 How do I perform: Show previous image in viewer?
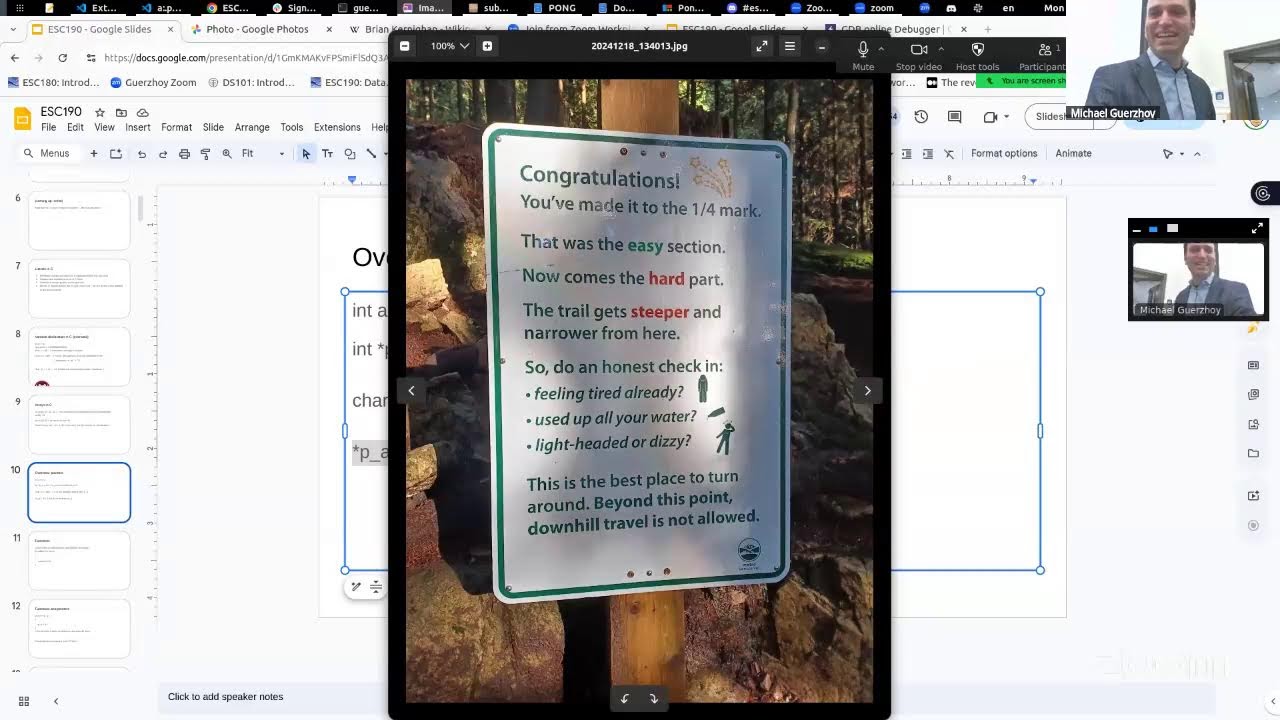tap(411, 391)
